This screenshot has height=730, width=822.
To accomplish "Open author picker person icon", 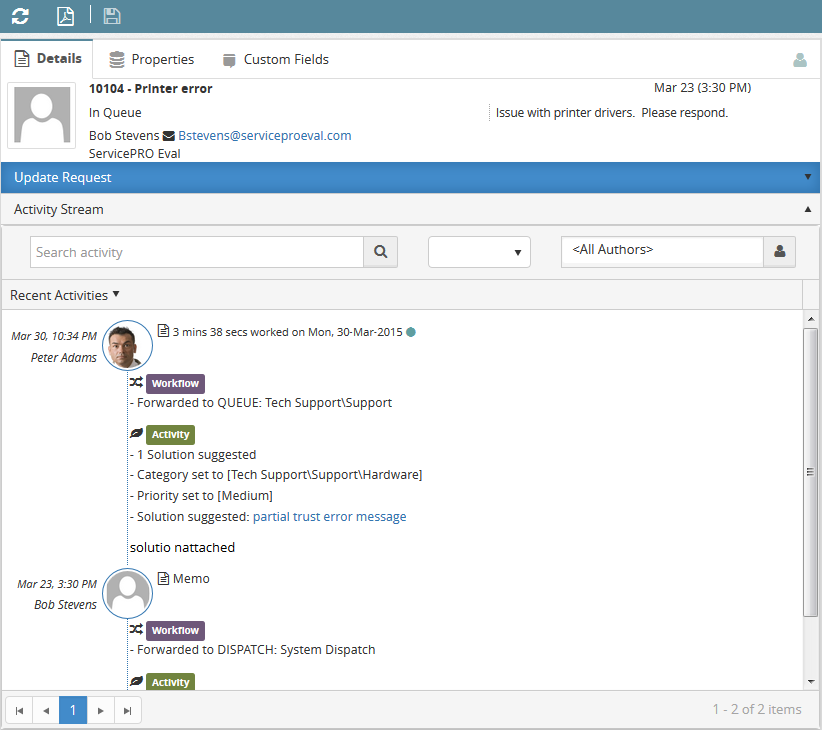I will tap(779, 252).
